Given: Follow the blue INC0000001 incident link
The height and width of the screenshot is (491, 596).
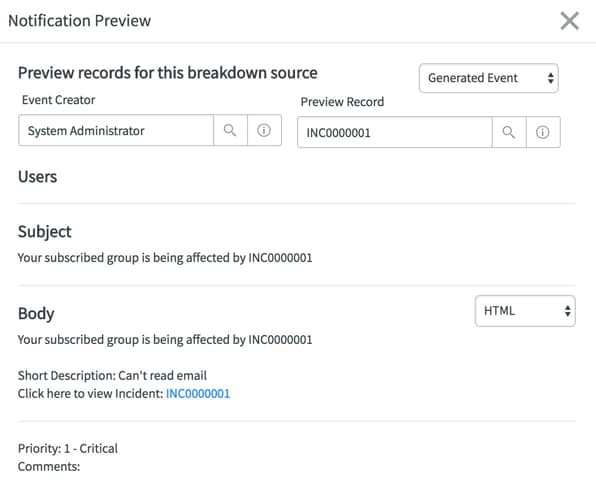Looking at the screenshot, I should tap(198, 393).
